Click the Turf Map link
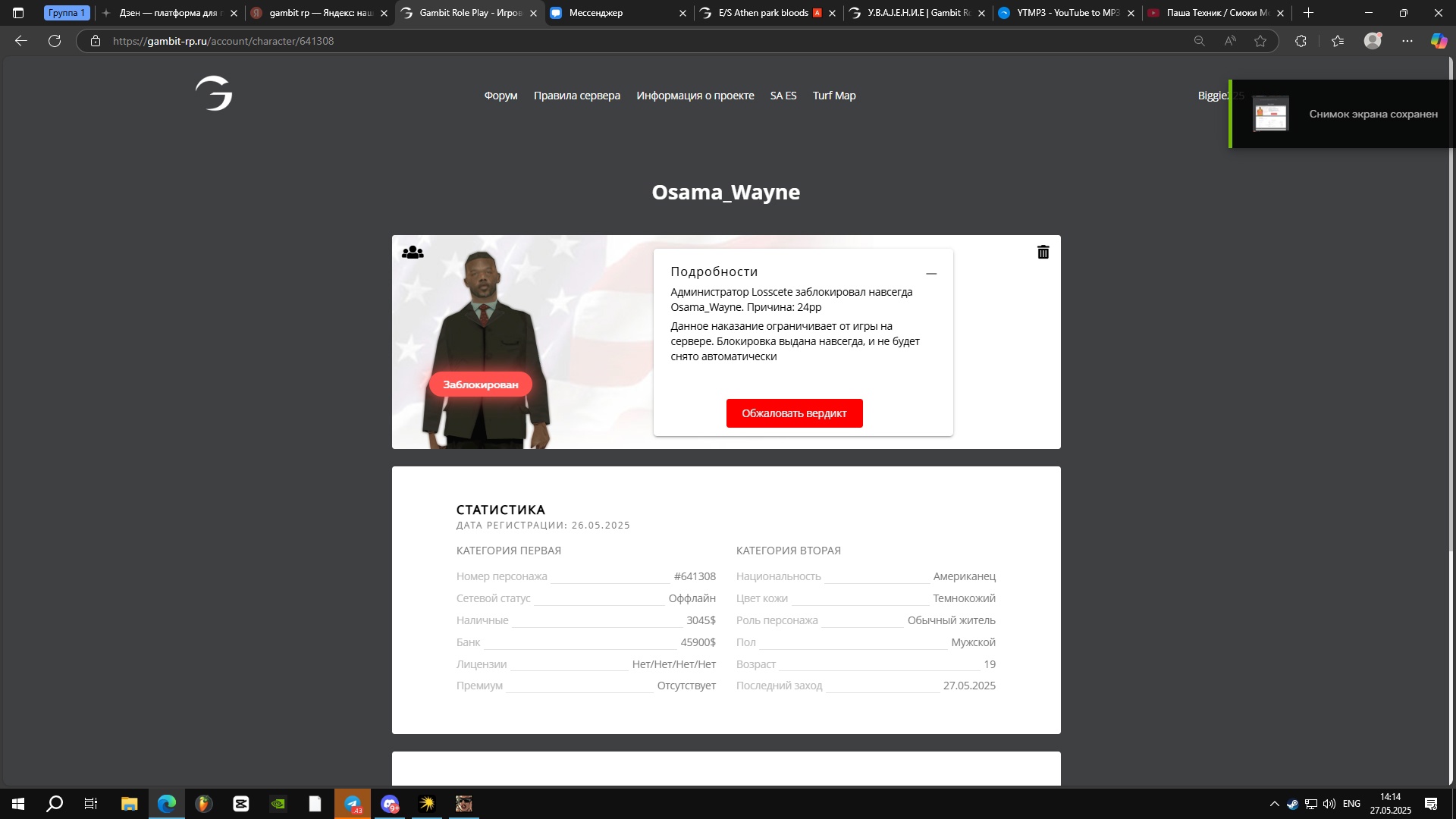Viewport: 1456px width, 819px height. pyautogui.click(x=834, y=96)
